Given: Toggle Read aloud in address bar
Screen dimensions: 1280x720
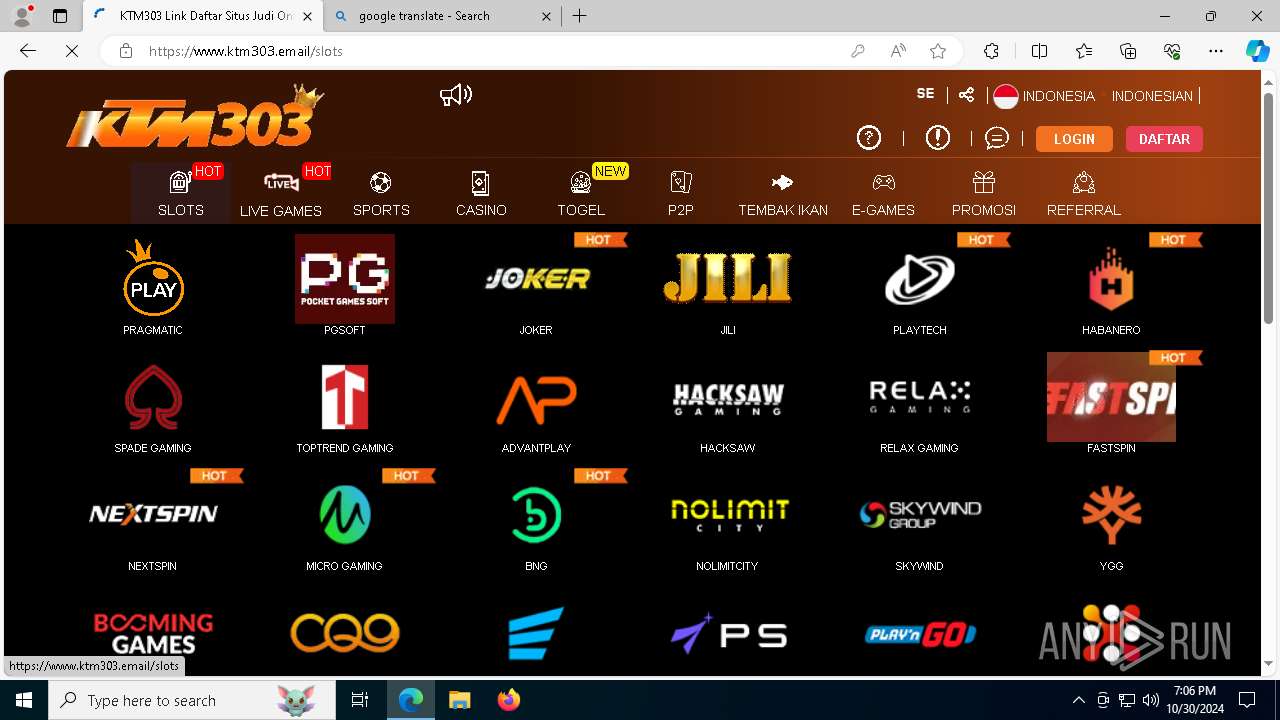Looking at the screenshot, I should coord(898,51).
